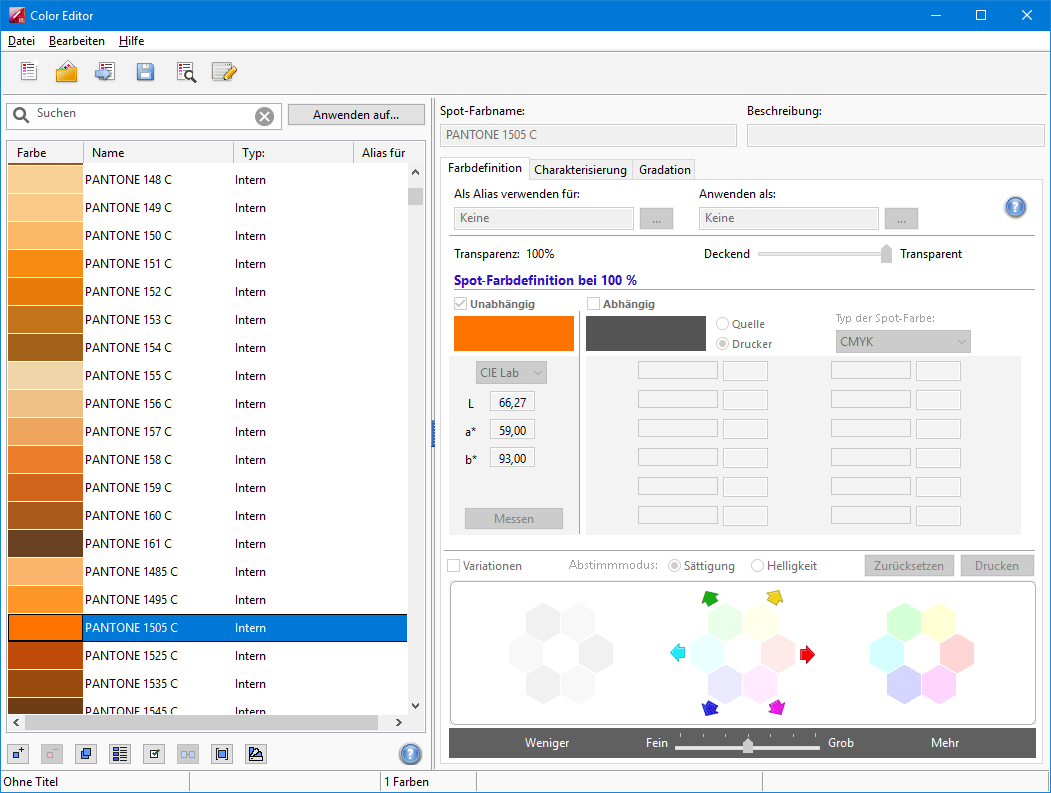Click the new color table toolbar icon
Screen dimensions: 1051x793
(x=29, y=72)
